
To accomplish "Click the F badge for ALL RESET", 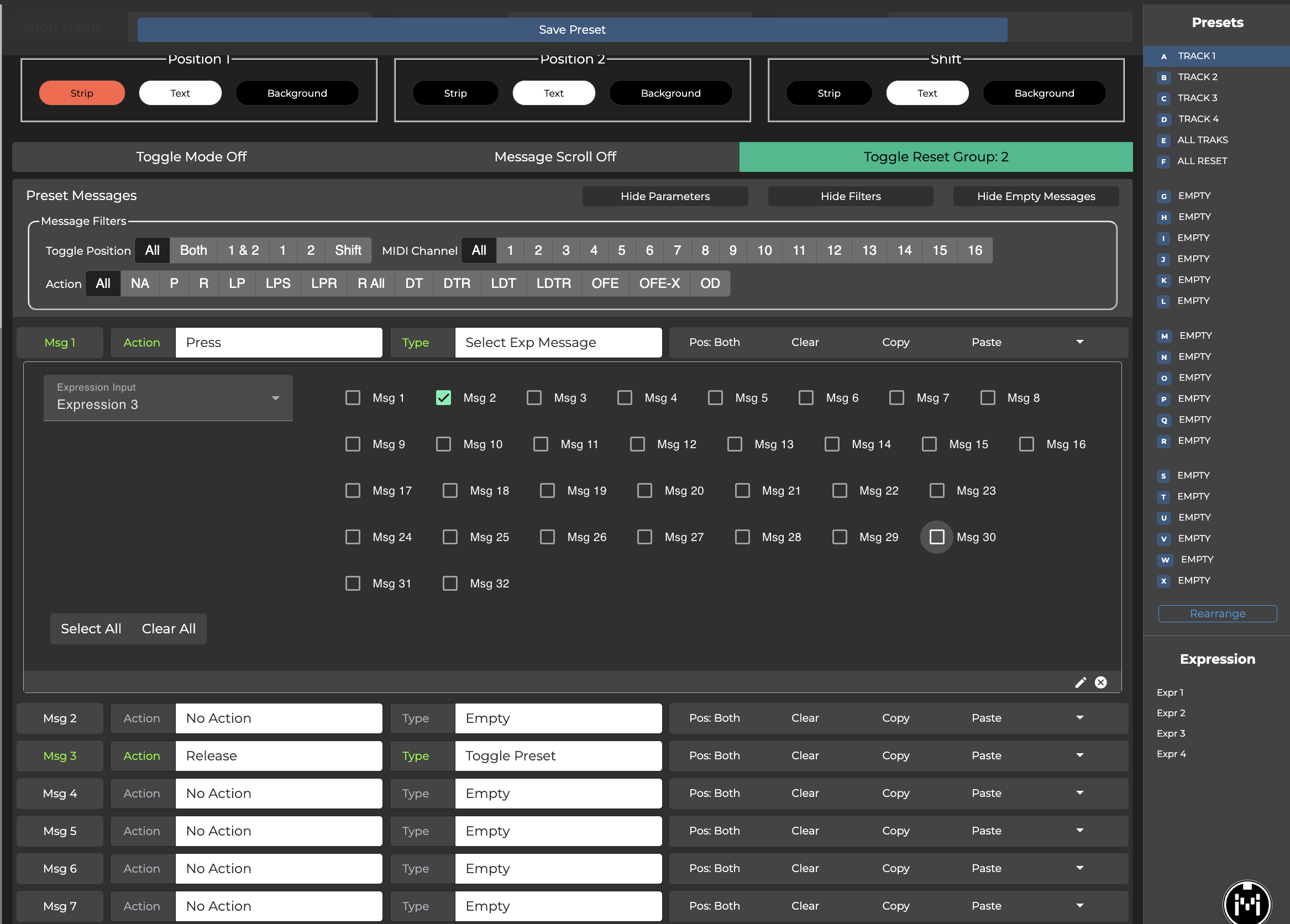I will [x=1164, y=161].
